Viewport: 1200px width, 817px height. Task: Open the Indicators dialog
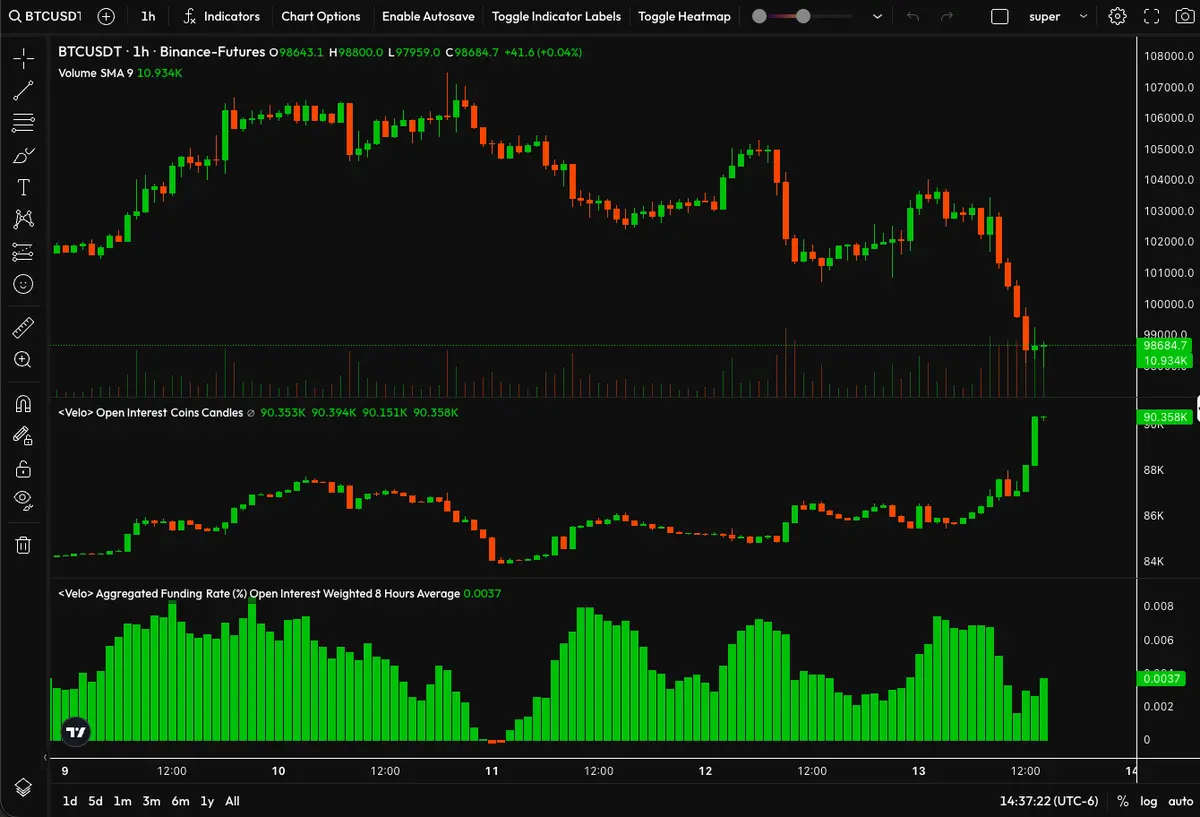coord(221,16)
